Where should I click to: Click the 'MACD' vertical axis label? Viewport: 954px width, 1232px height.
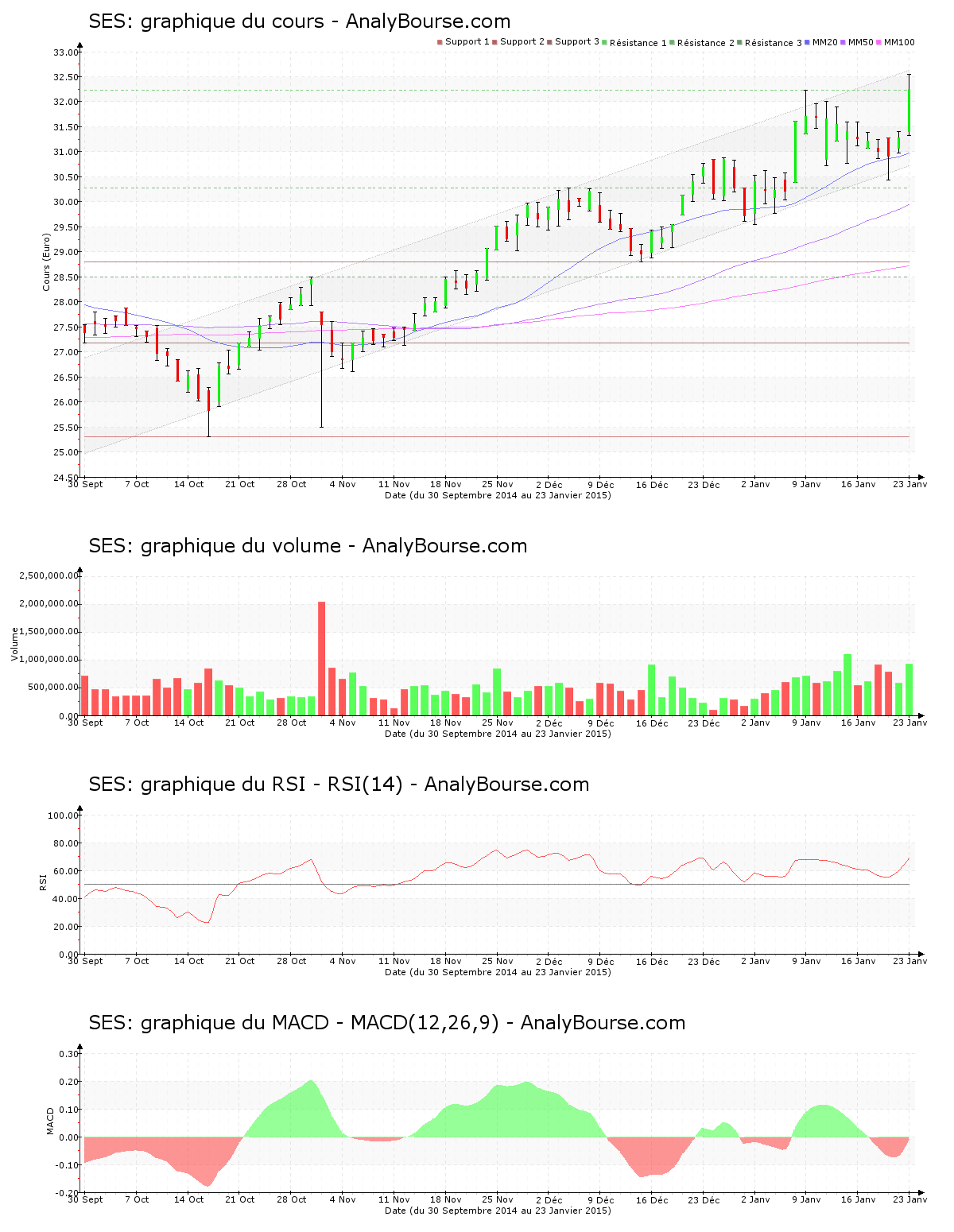50,1121
